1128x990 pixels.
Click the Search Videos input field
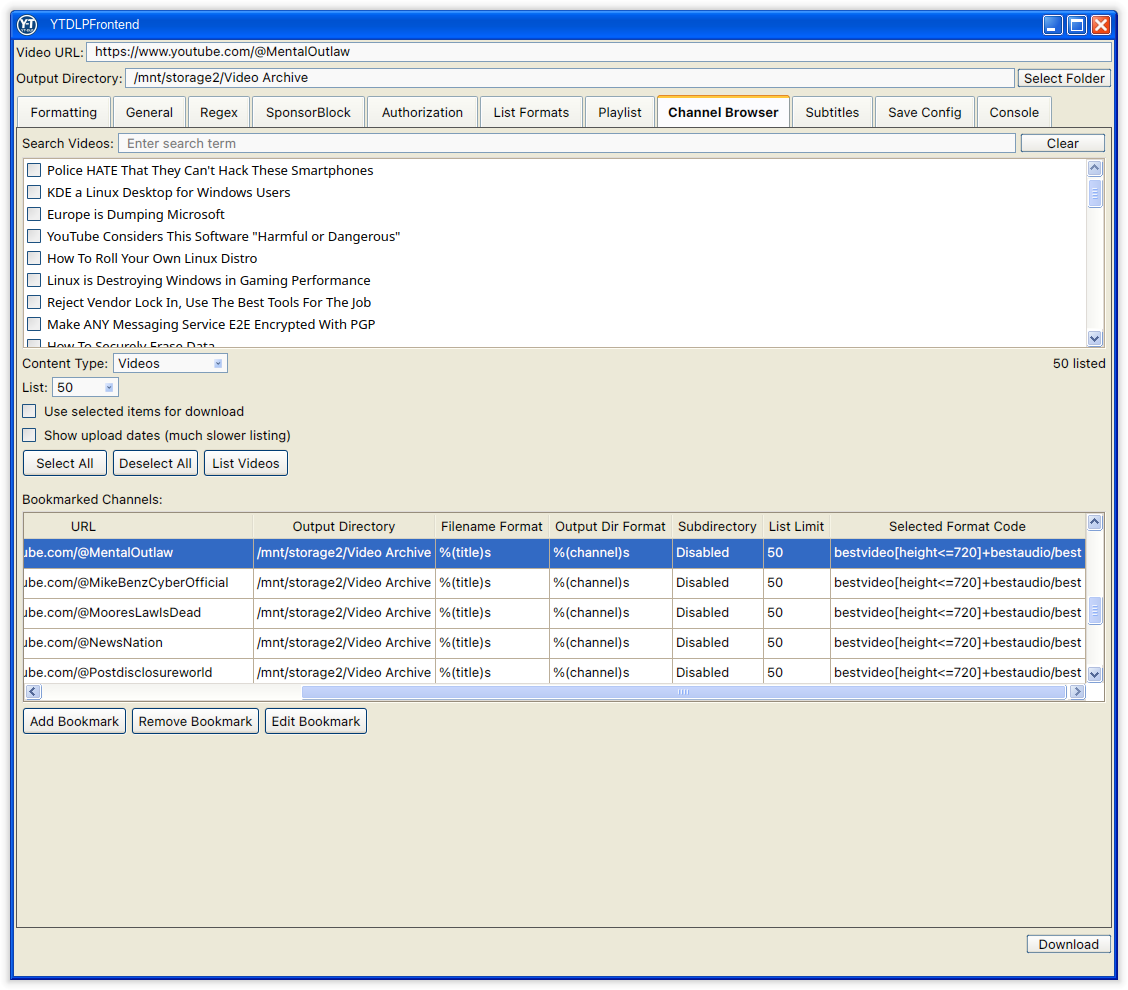[x=567, y=143]
